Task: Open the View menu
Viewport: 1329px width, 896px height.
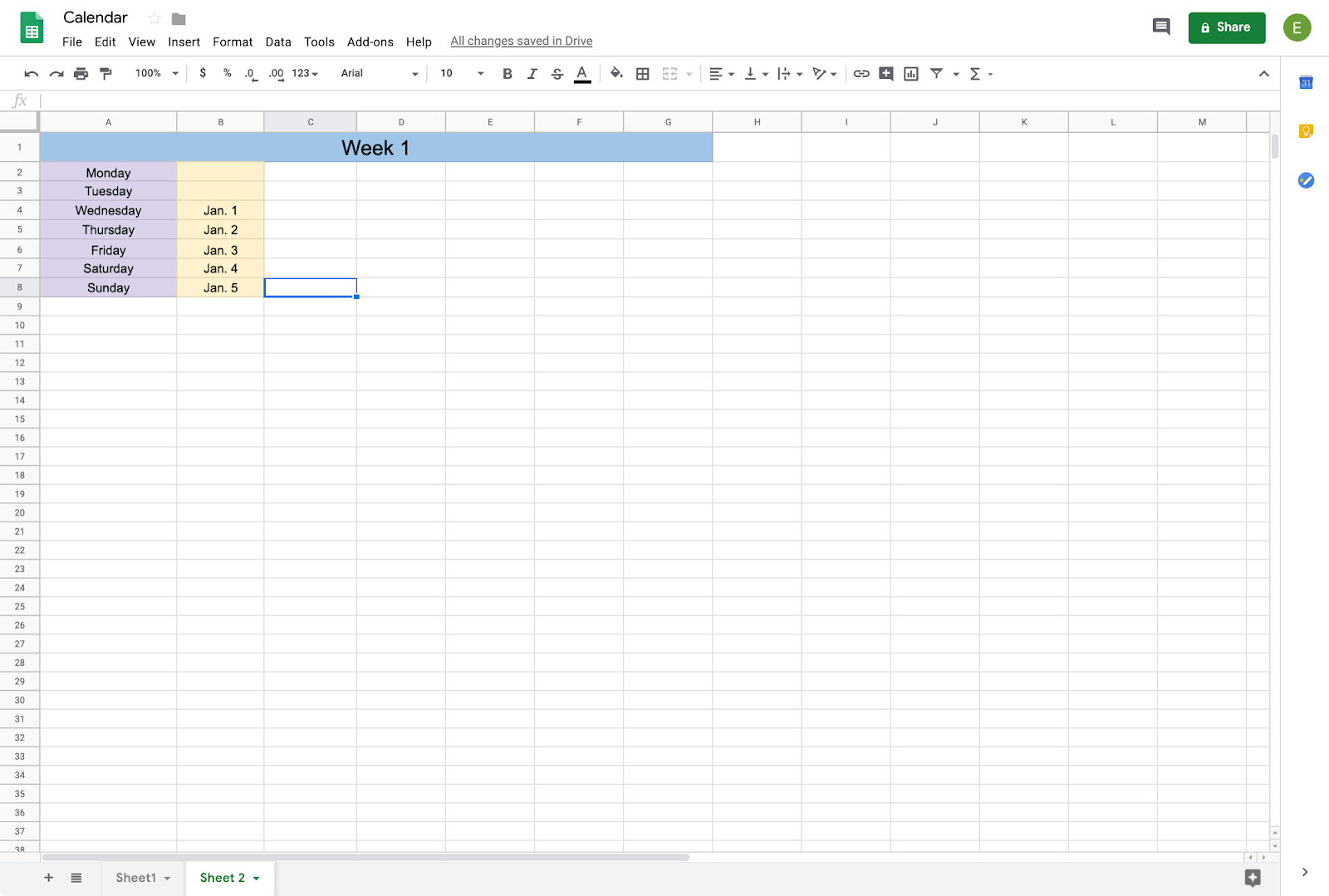Action: (x=142, y=42)
